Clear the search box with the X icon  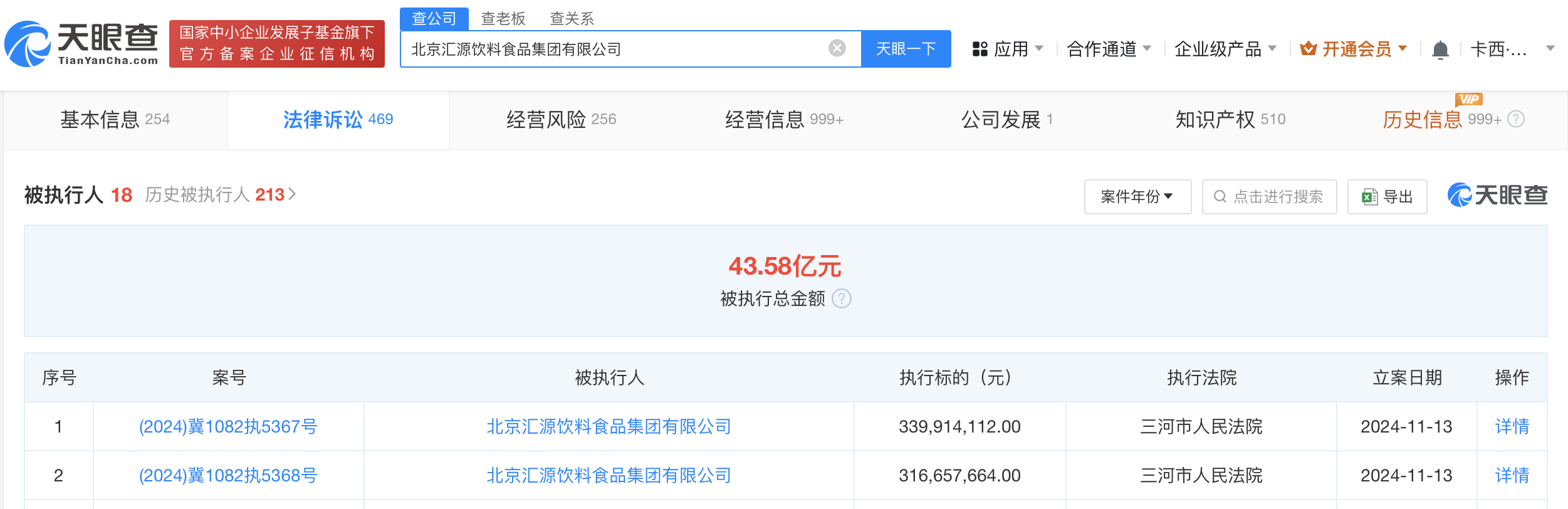[837, 48]
